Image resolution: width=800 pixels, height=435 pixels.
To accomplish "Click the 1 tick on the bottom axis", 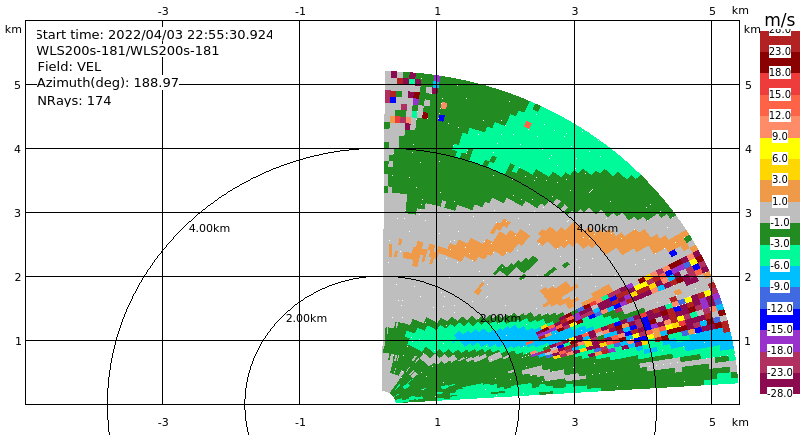I will [x=437, y=422].
